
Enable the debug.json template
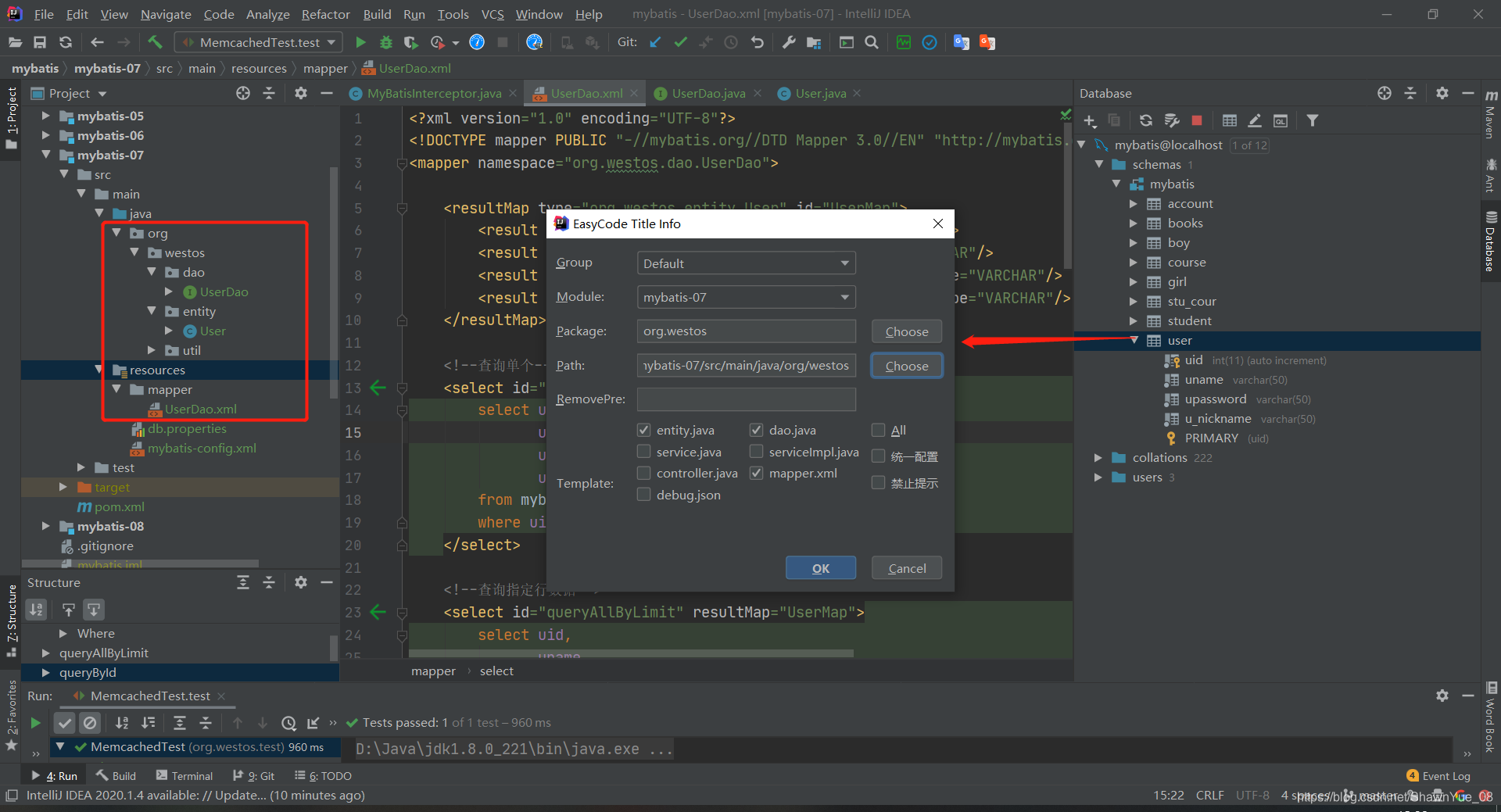coord(643,495)
